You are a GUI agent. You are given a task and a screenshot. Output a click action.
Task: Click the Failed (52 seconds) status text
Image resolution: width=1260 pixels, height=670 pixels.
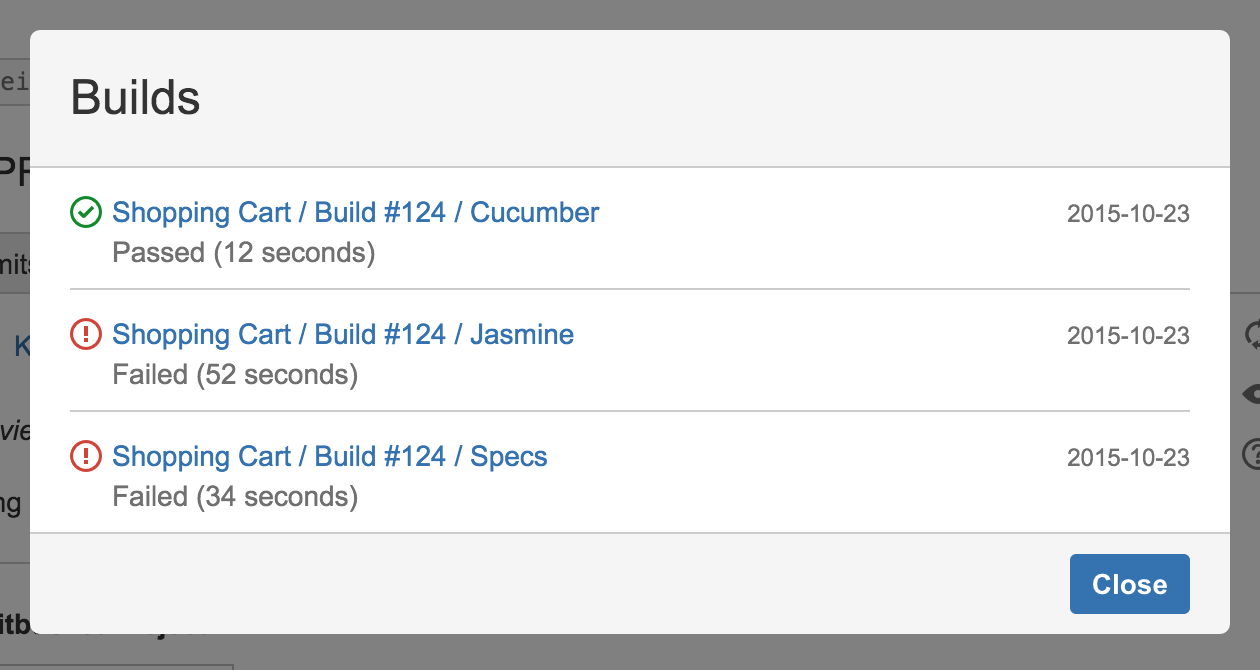point(235,375)
